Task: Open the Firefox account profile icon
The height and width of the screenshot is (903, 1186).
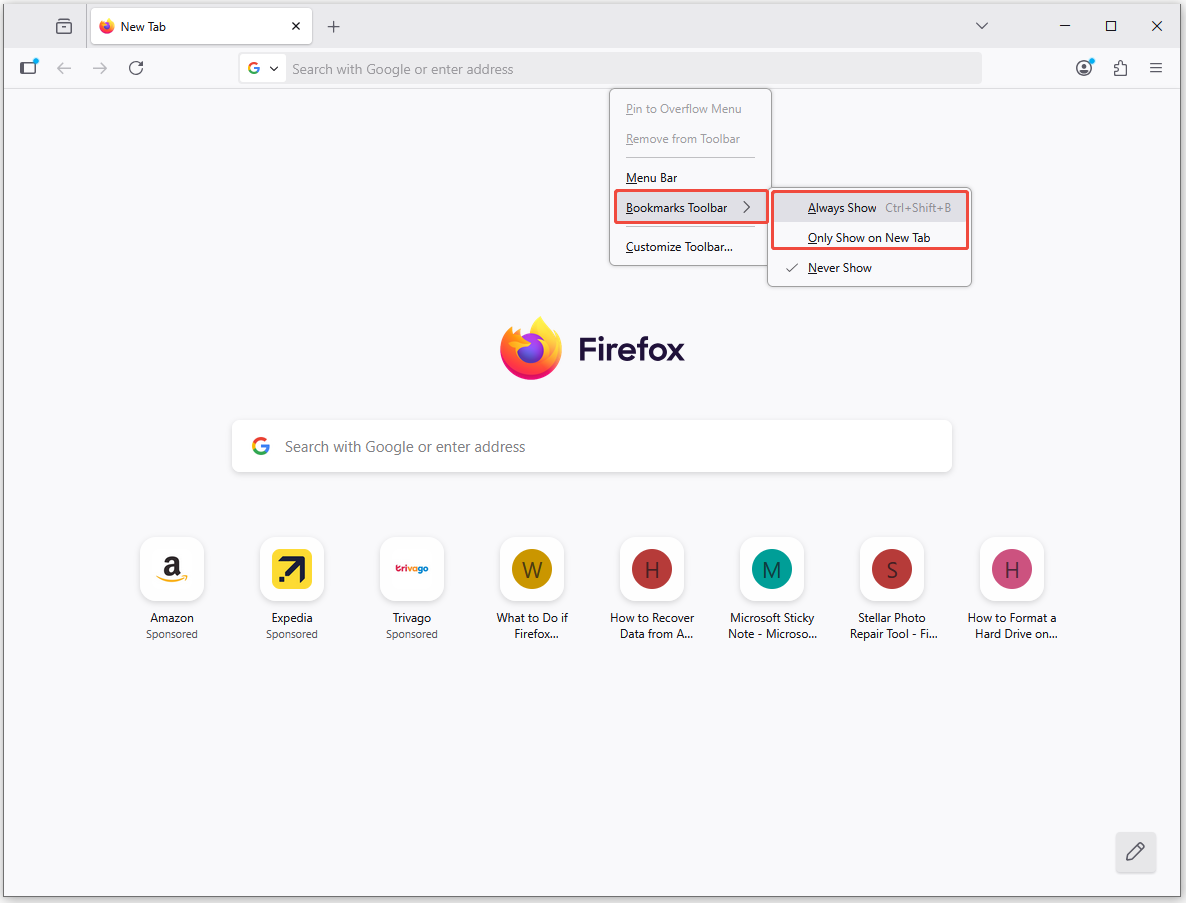Action: point(1084,68)
